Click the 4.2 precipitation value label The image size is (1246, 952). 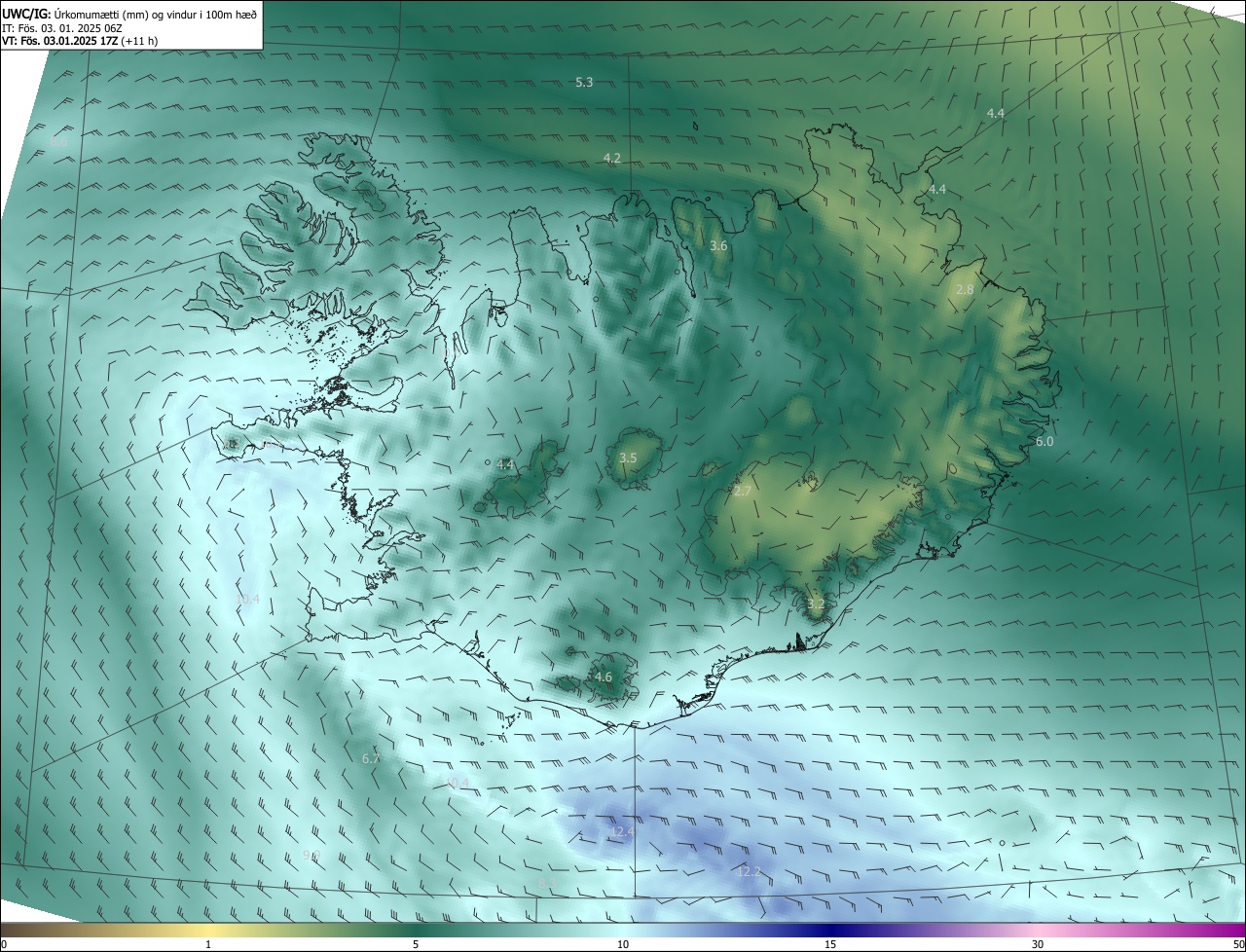[611, 158]
